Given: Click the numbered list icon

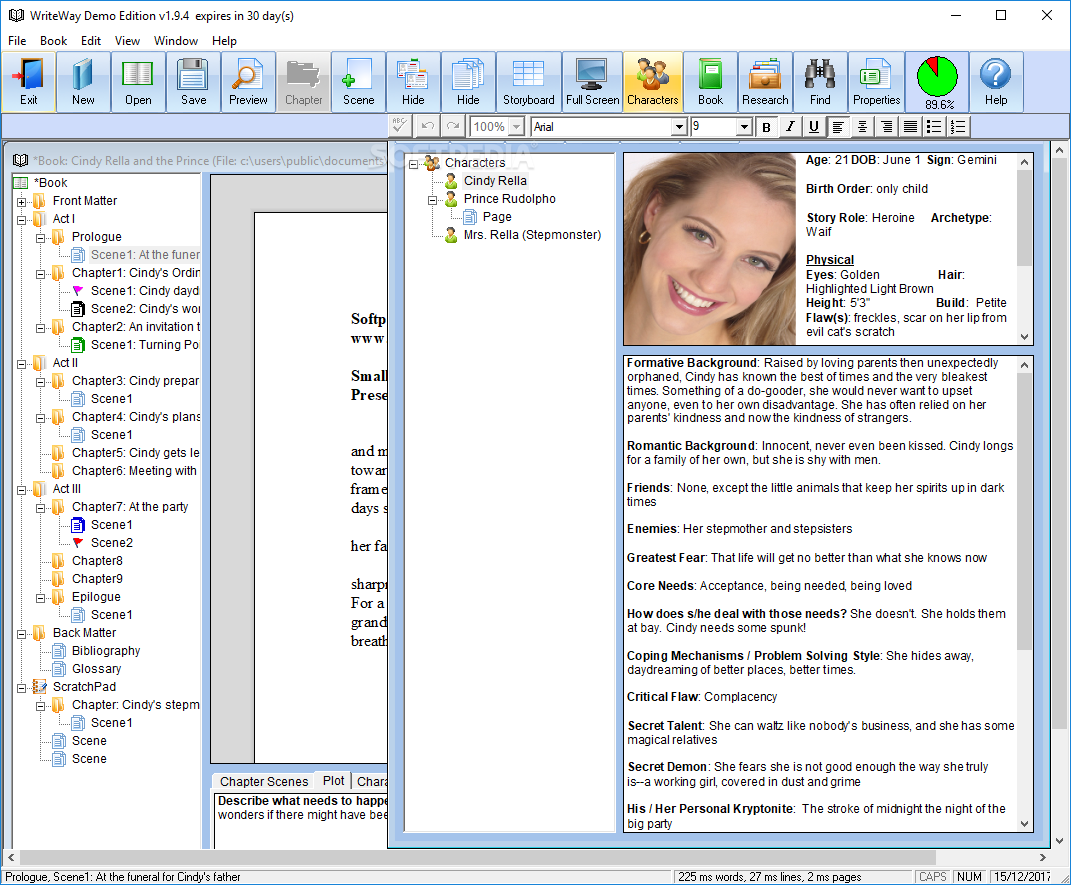Looking at the screenshot, I should pos(958,126).
